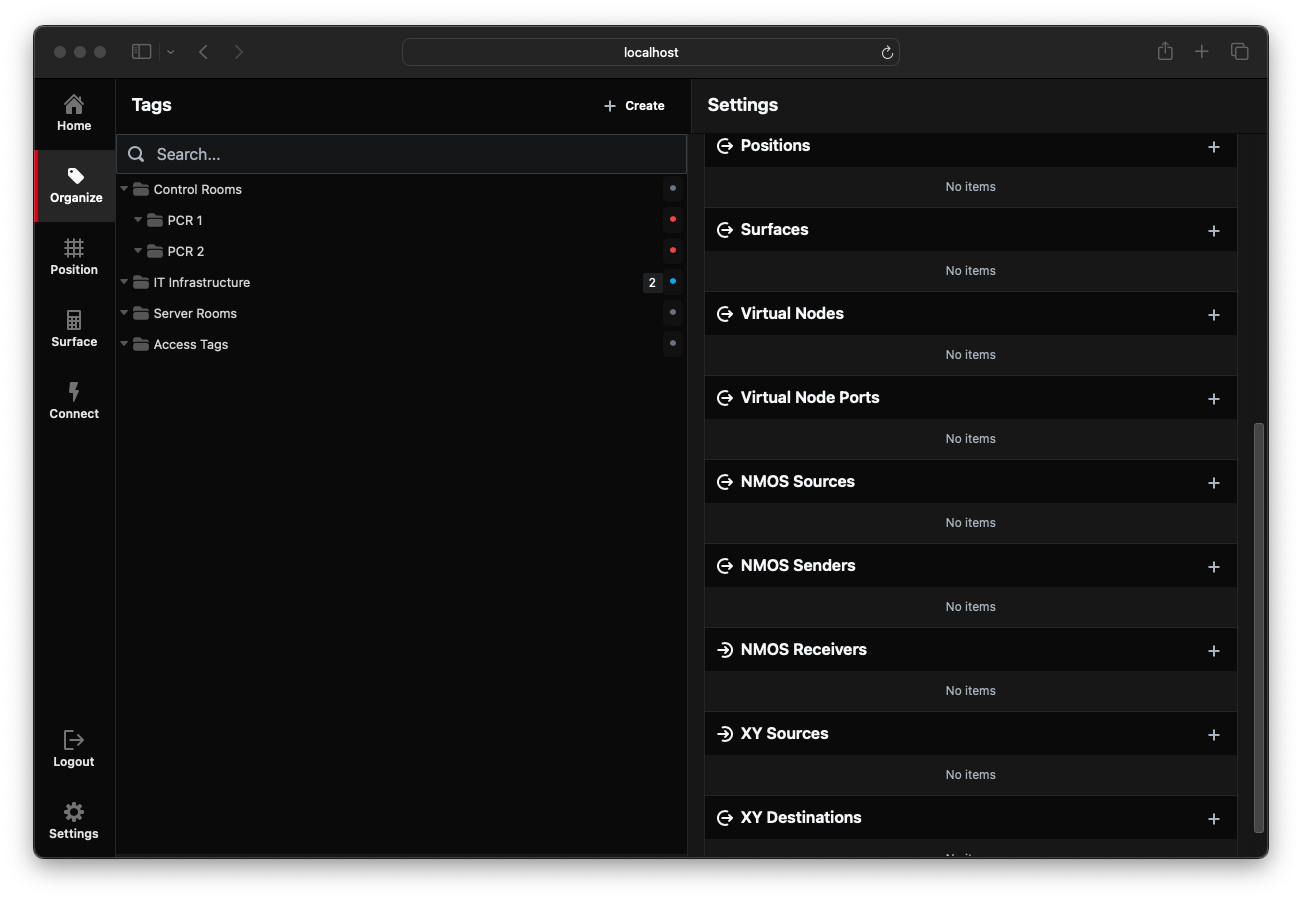Select the Server Rooms tag
Screen dimensions: 1302x900
pos(195,313)
